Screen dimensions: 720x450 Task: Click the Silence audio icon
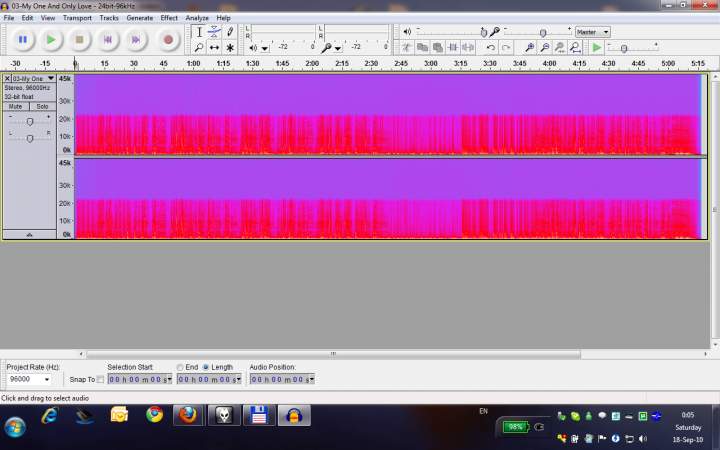click(x=467, y=47)
